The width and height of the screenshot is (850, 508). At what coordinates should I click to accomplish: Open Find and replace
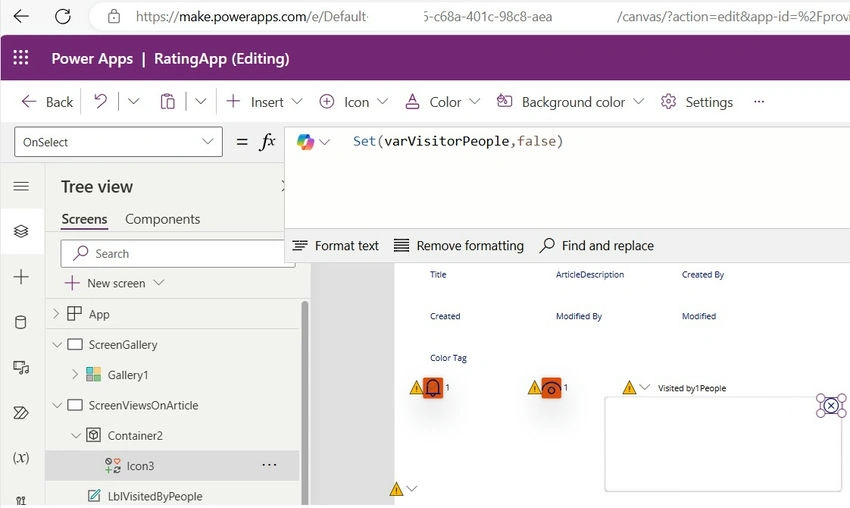pyautogui.click(x=597, y=246)
